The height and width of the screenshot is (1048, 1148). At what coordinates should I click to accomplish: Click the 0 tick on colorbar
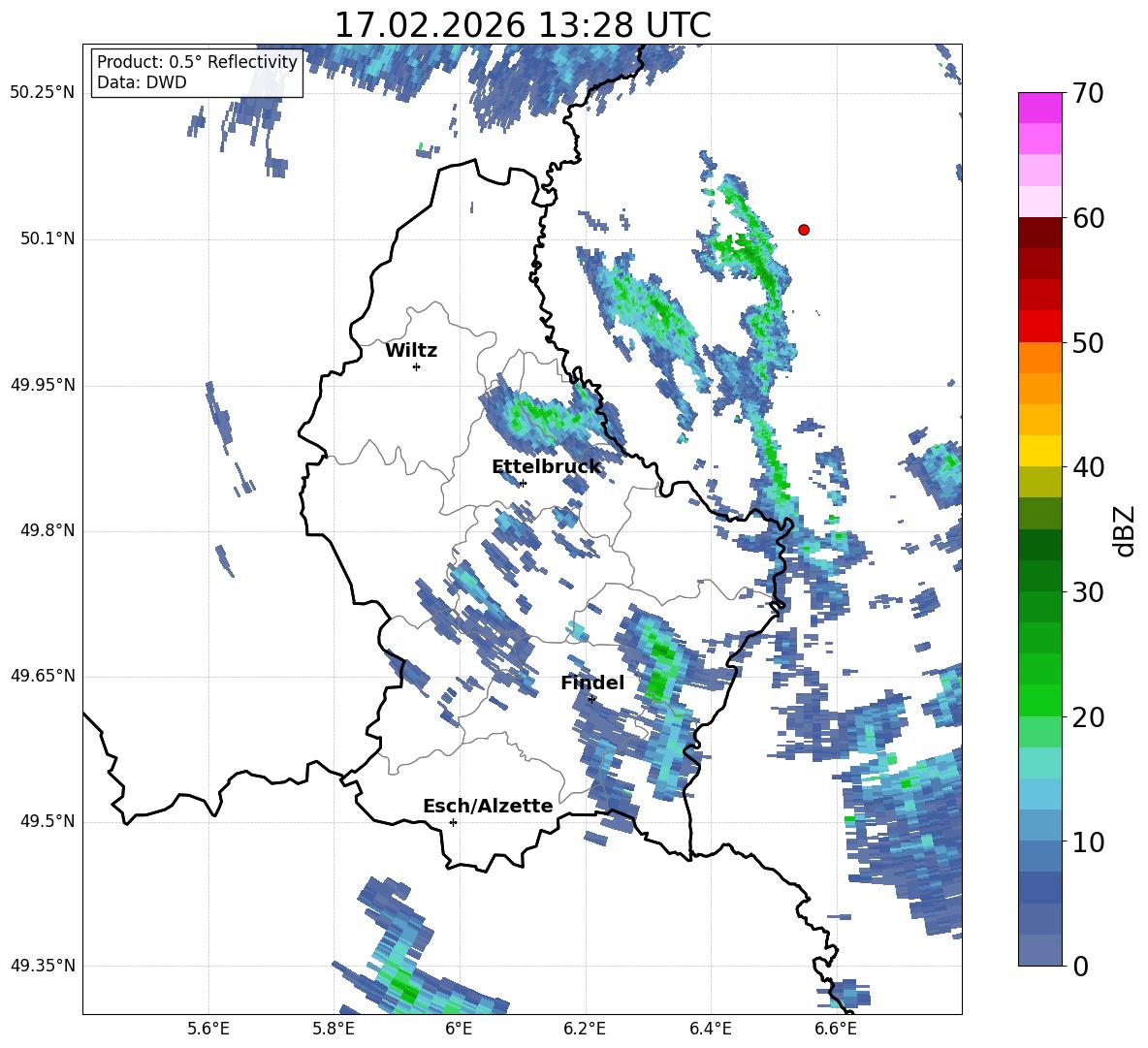tap(1080, 966)
